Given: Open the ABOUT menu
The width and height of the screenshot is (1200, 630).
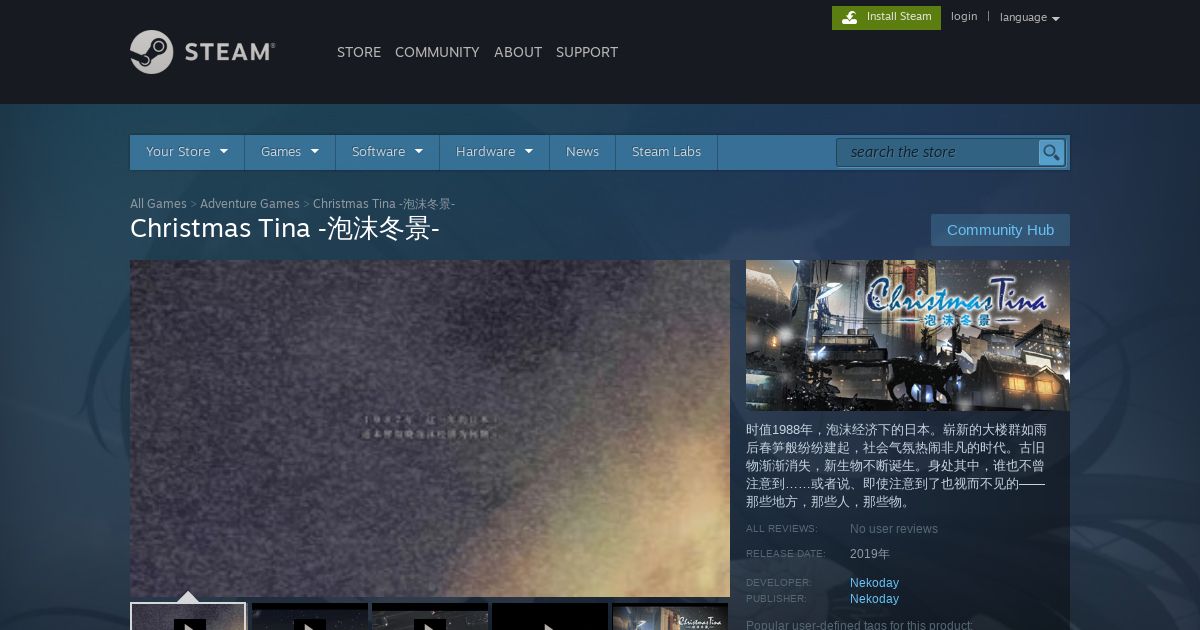Looking at the screenshot, I should pos(518,52).
